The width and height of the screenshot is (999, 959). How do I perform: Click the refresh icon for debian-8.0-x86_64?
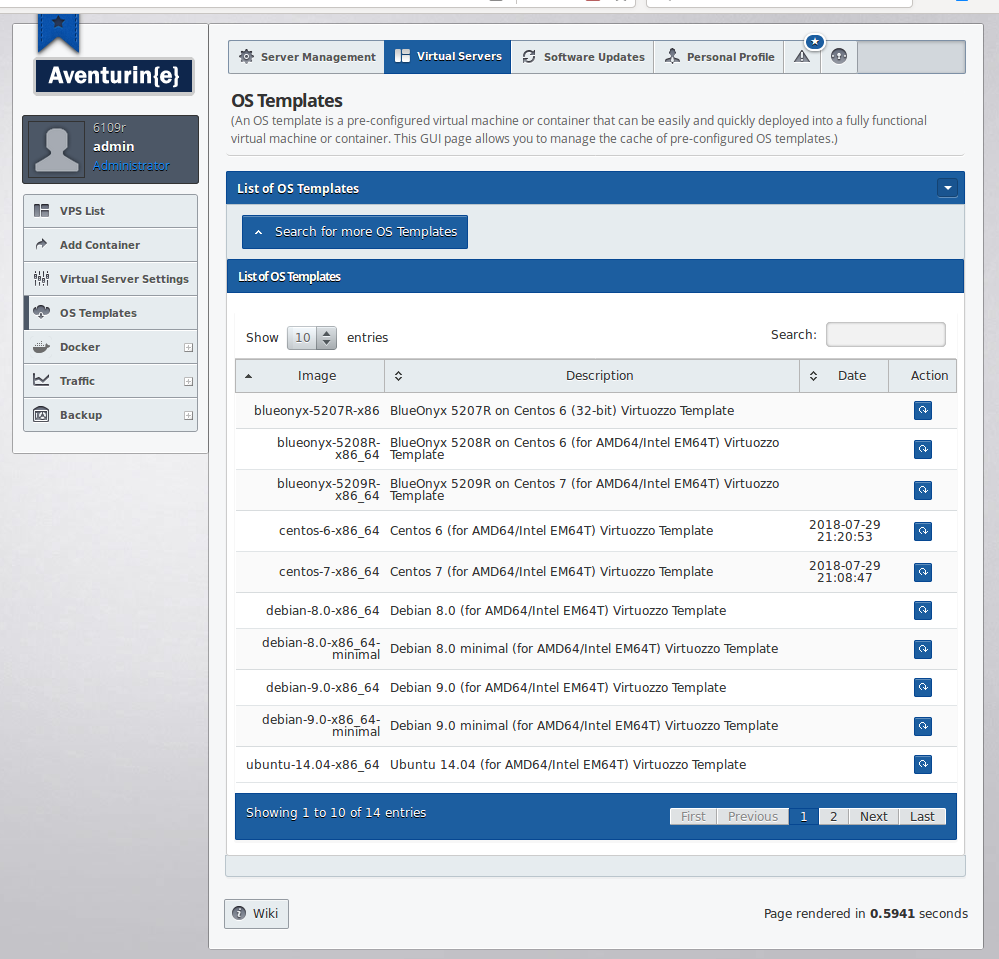click(923, 610)
